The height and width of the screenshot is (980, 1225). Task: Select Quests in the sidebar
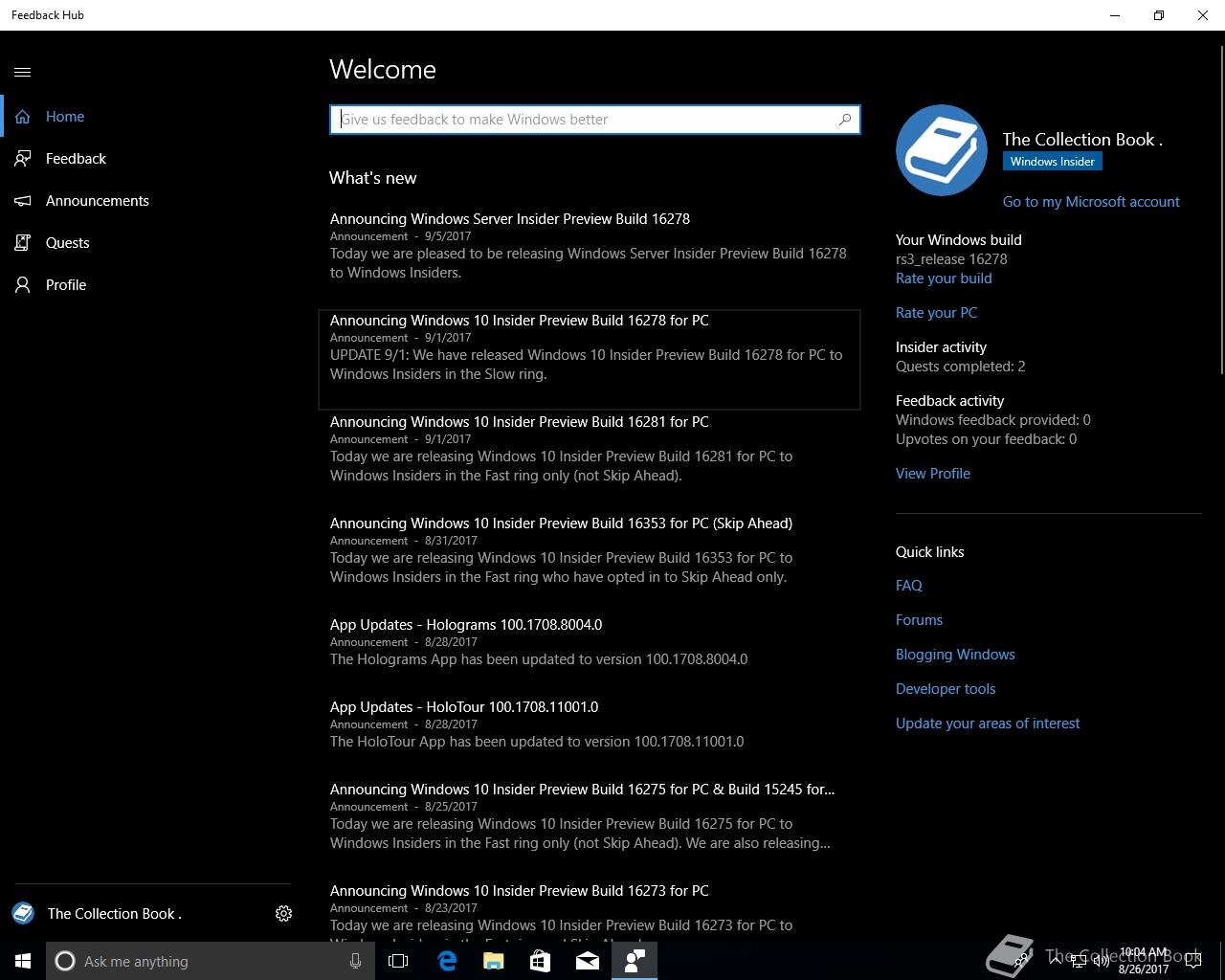tap(153, 243)
